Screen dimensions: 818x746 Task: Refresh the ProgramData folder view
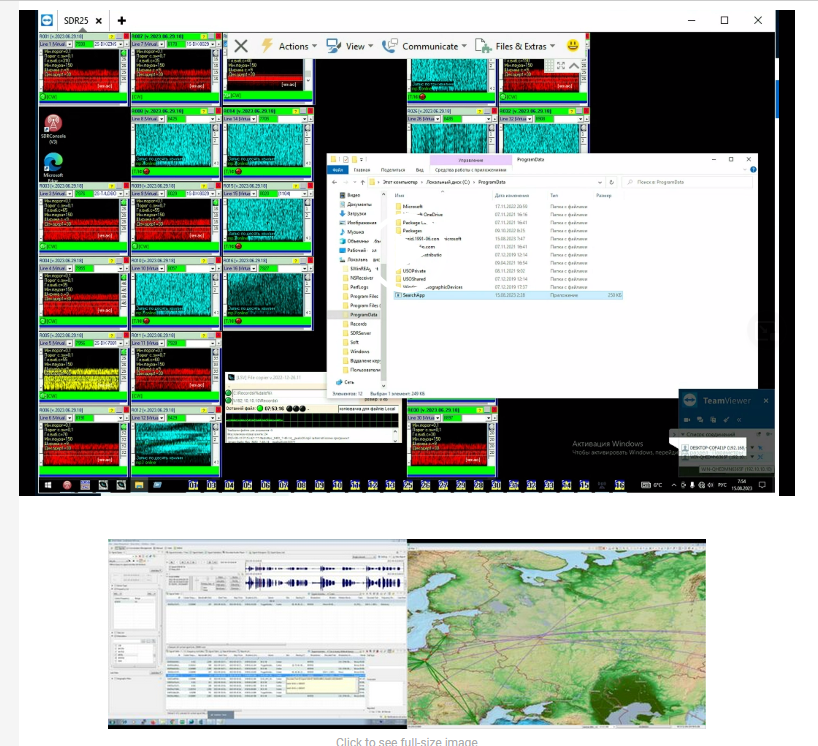(611, 182)
